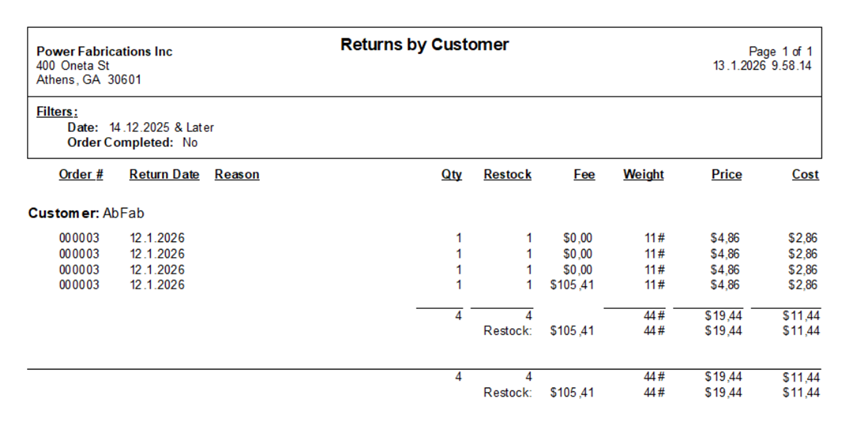Click the Filters heading
The height and width of the screenshot is (440, 850).
pos(57,112)
